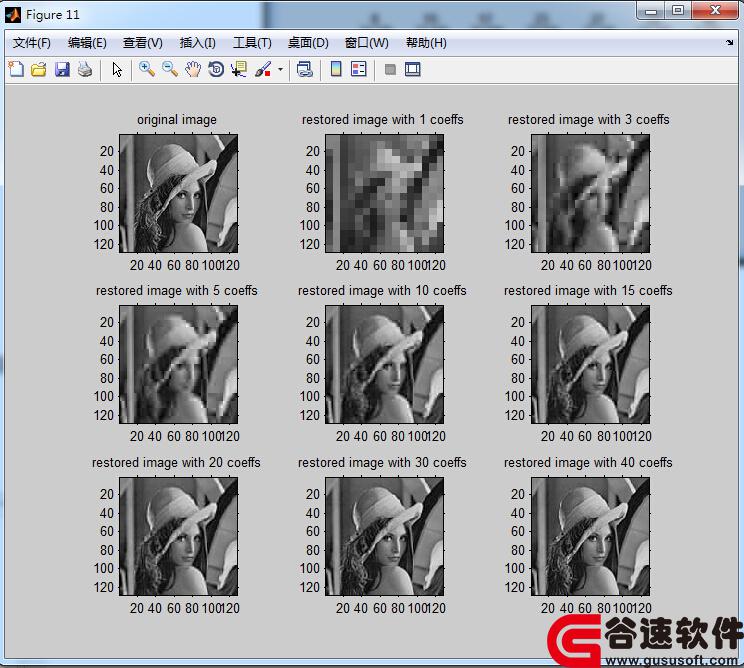Enable the Rotate 3D tool

tap(216, 69)
